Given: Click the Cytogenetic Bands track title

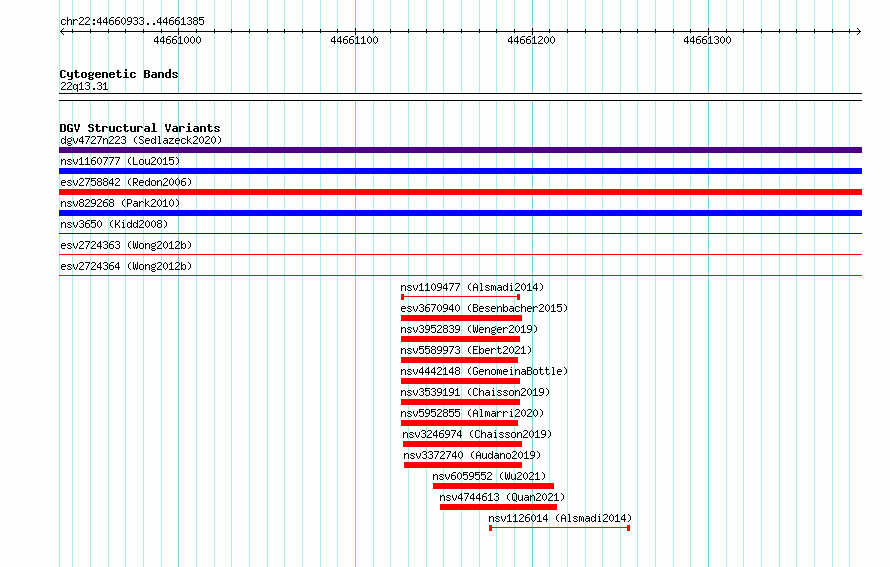Looking at the screenshot, I should [119, 74].
